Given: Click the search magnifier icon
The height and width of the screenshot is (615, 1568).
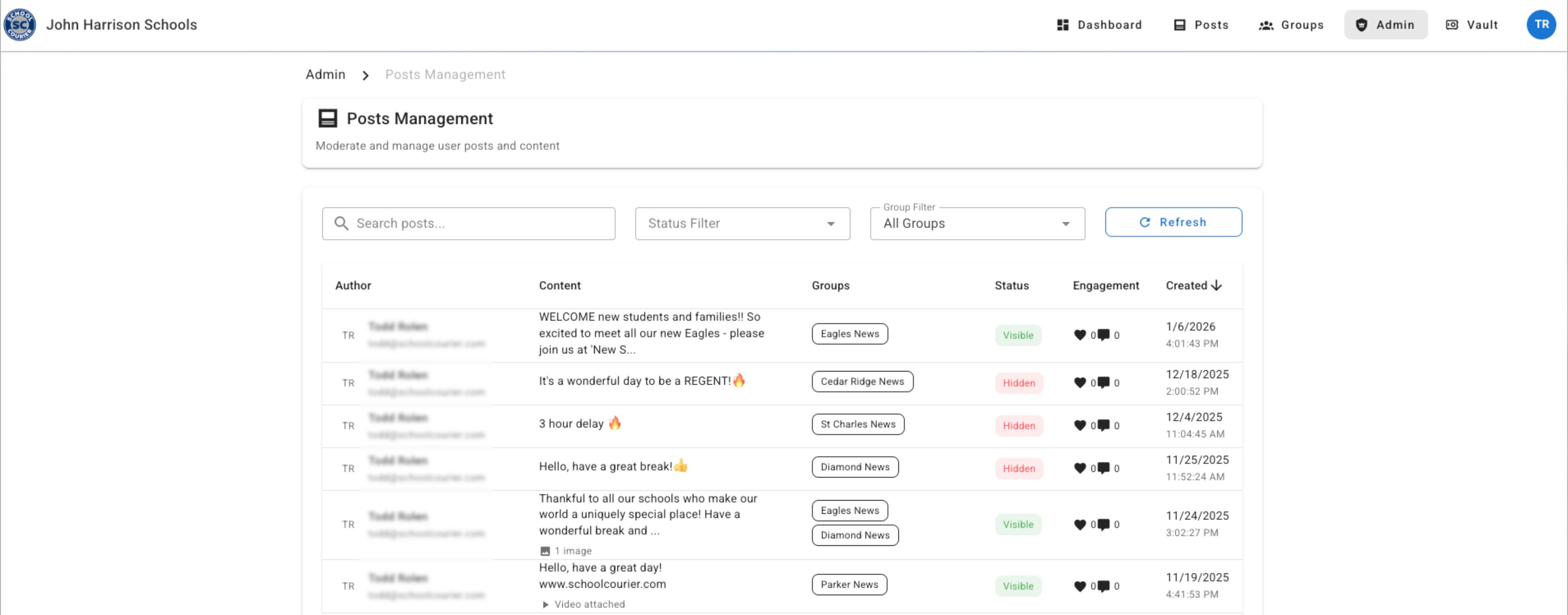Looking at the screenshot, I should click(x=342, y=224).
